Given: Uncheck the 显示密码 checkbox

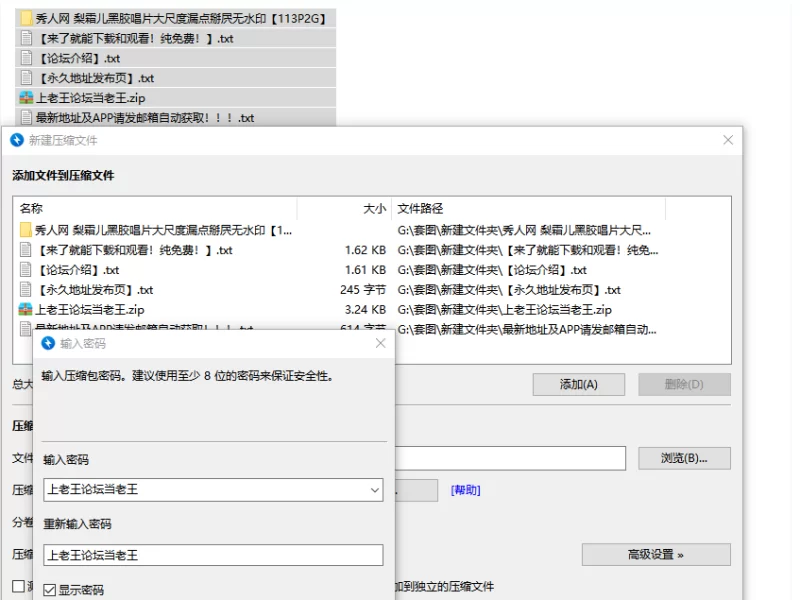Looking at the screenshot, I should click(x=50, y=590).
